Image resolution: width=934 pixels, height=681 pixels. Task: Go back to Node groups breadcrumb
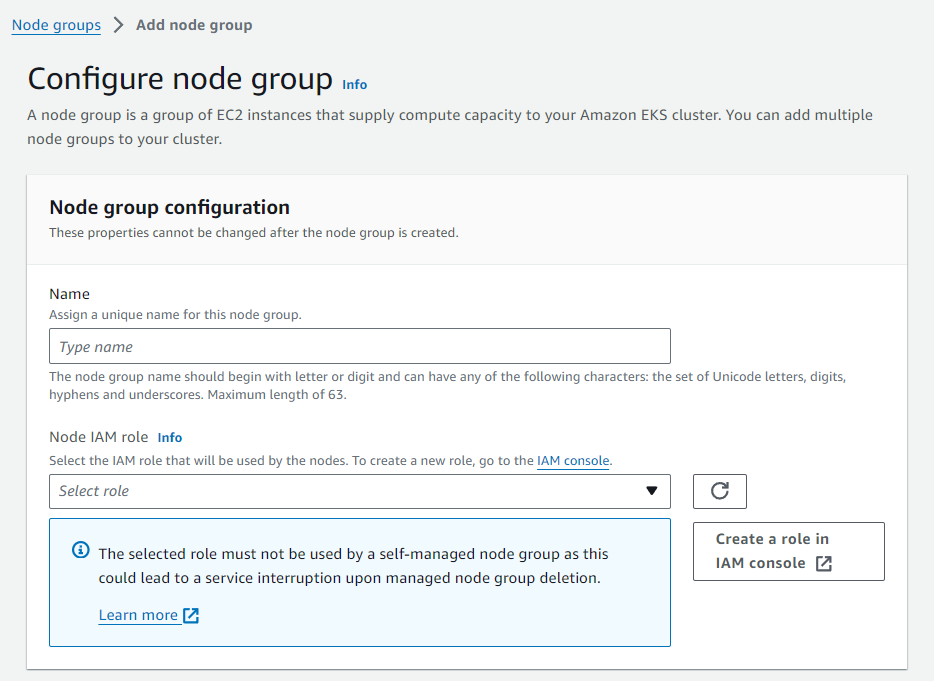[x=57, y=25]
